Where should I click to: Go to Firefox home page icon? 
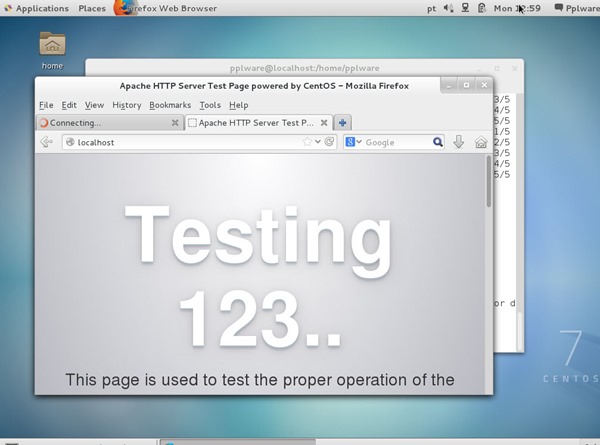point(481,142)
